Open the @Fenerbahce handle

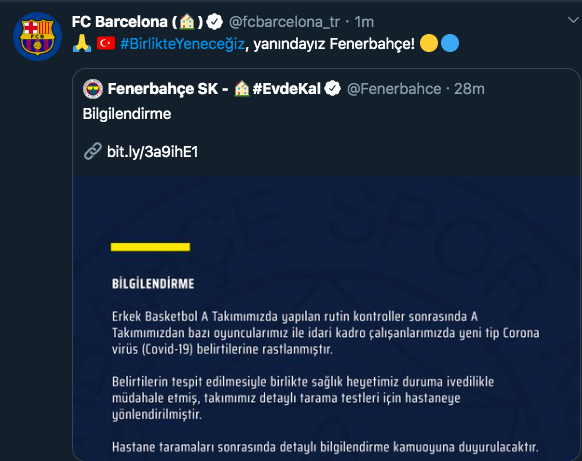394,89
